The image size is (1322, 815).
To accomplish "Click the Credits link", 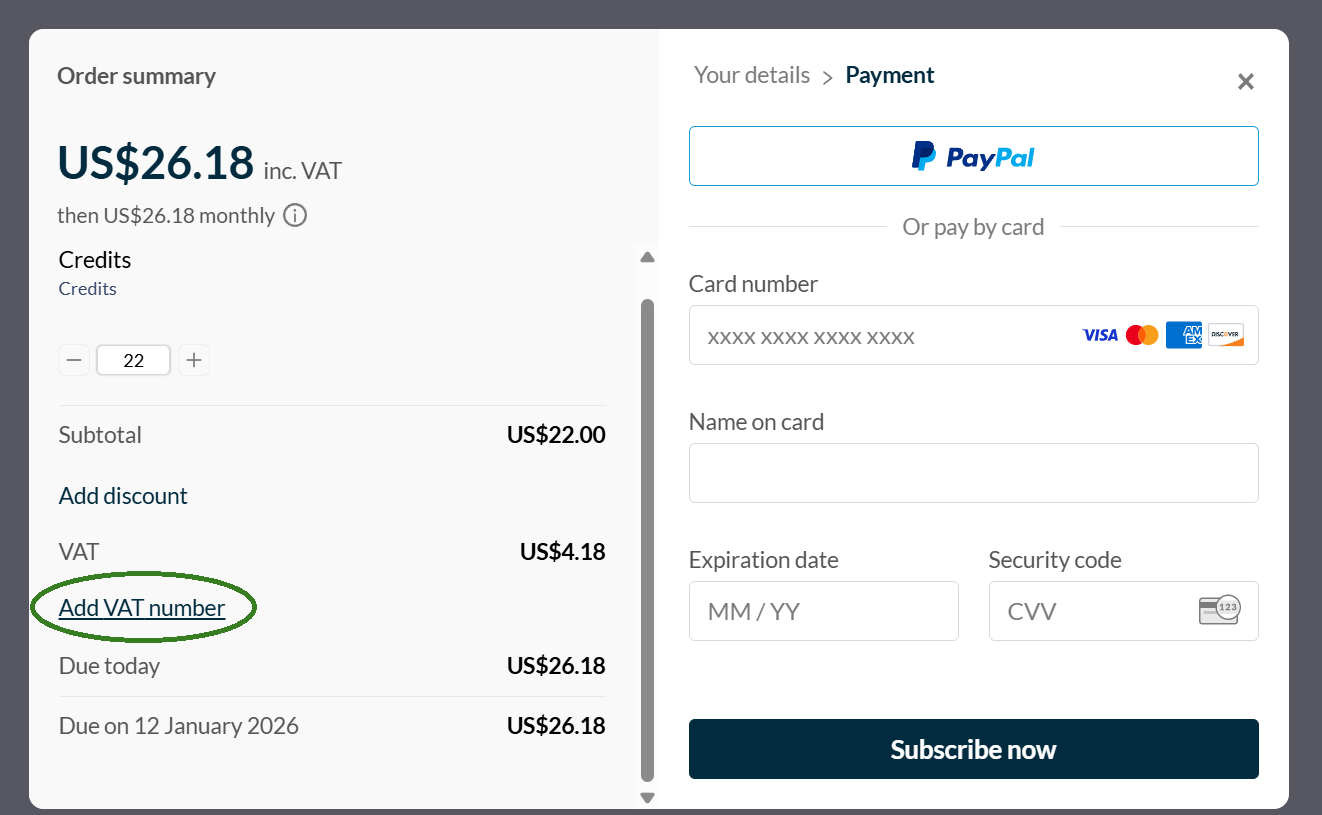I will 87,288.
